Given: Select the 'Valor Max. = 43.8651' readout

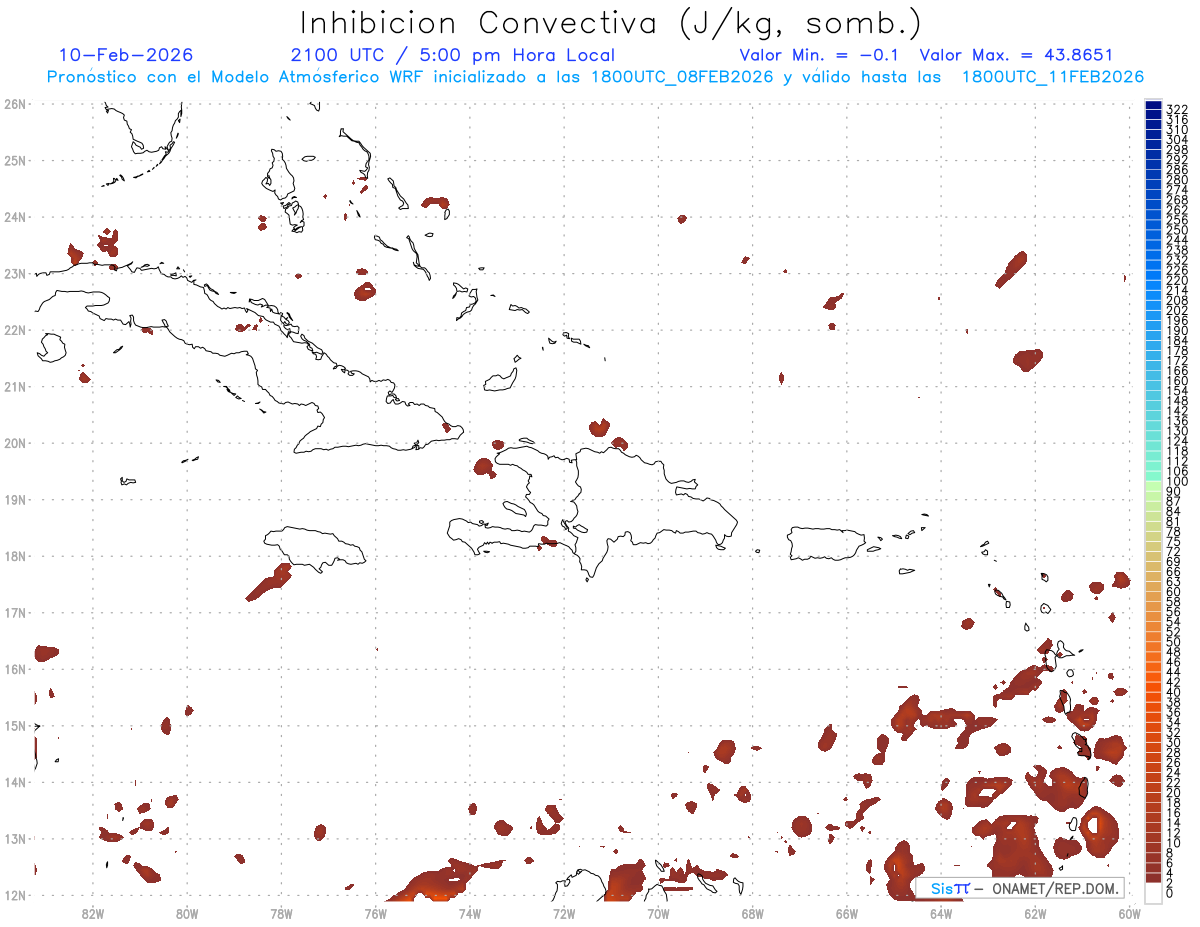Looking at the screenshot, I should 1016,55.
